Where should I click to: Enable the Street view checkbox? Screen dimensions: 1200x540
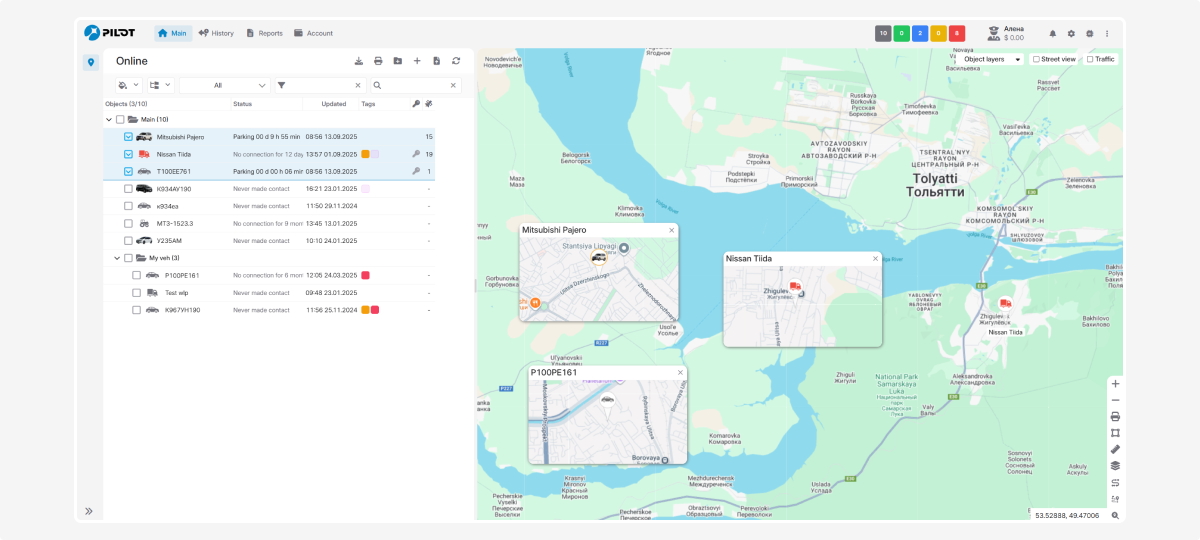1036,59
